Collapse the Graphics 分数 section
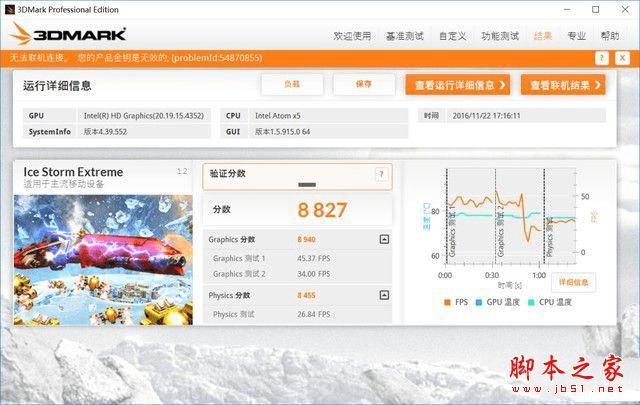Image resolution: width=640 pixels, height=405 pixels. (x=384, y=239)
